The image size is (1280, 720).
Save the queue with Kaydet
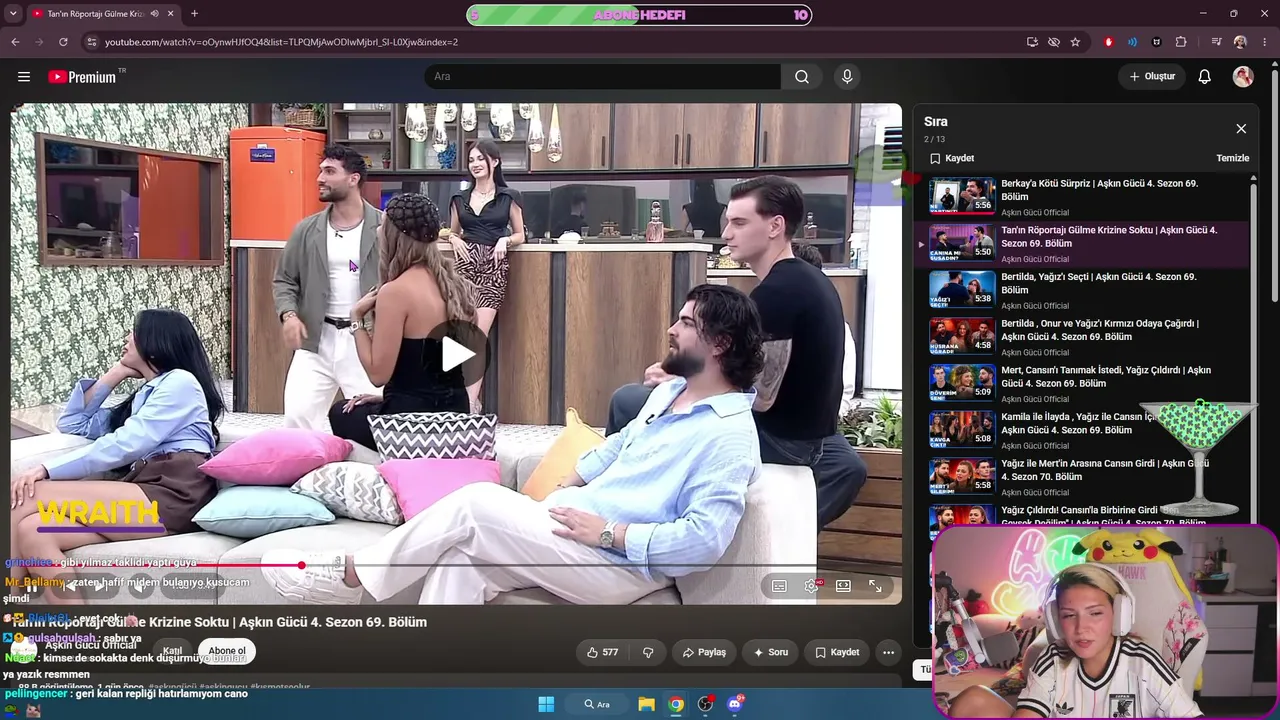[952, 158]
